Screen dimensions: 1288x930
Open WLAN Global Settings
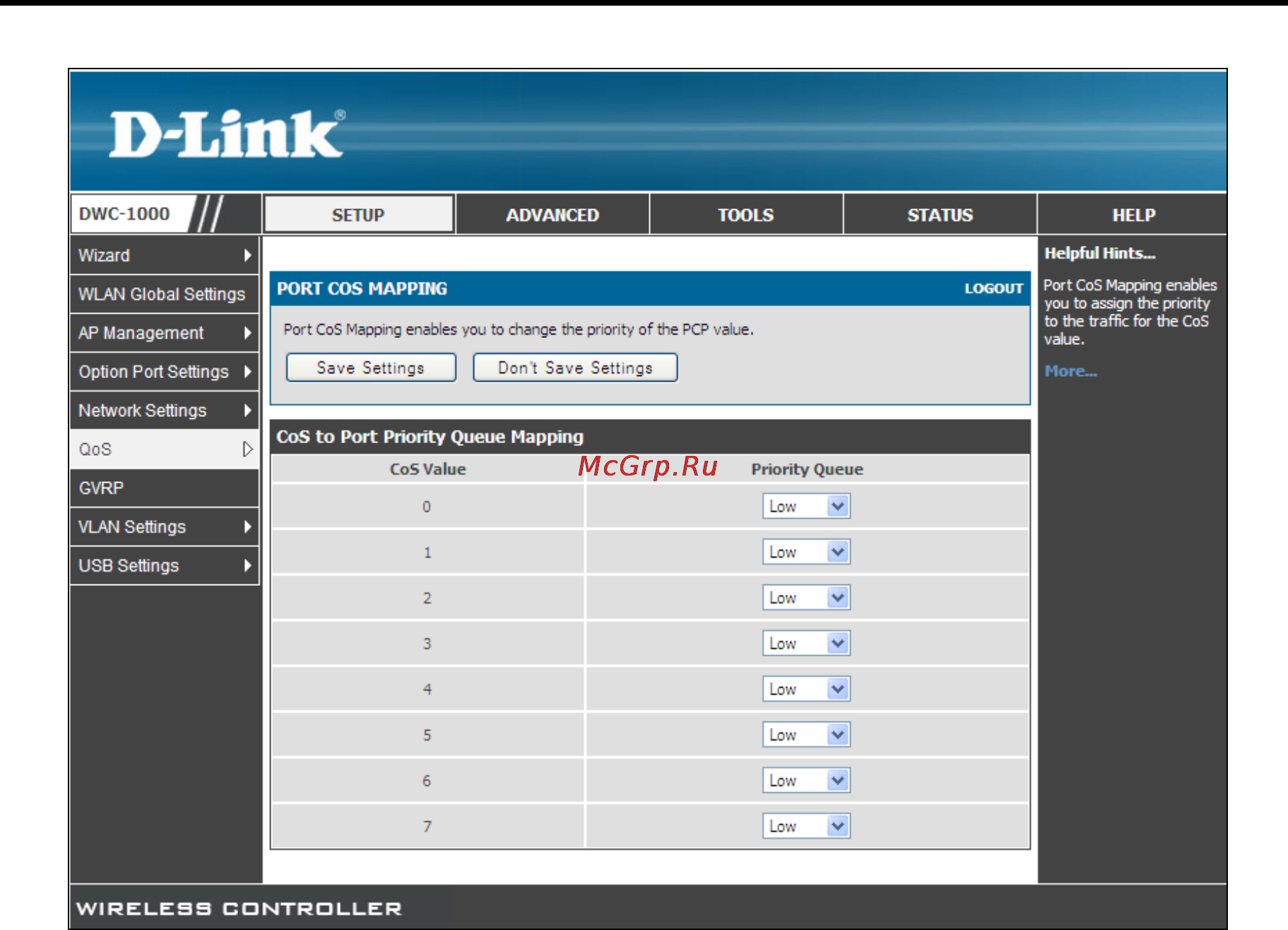coord(165,294)
